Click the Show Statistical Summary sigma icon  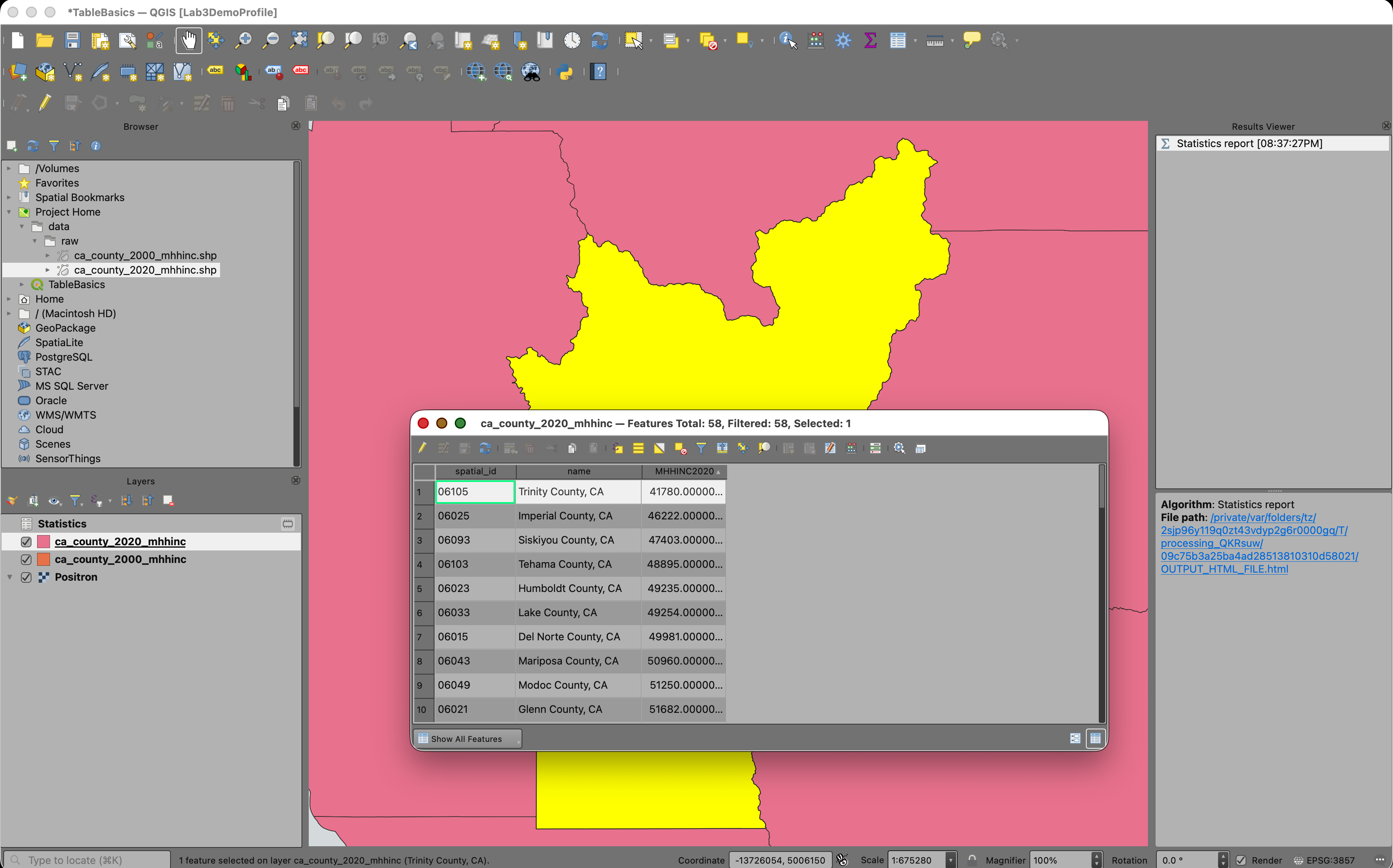(x=870, y=40)
